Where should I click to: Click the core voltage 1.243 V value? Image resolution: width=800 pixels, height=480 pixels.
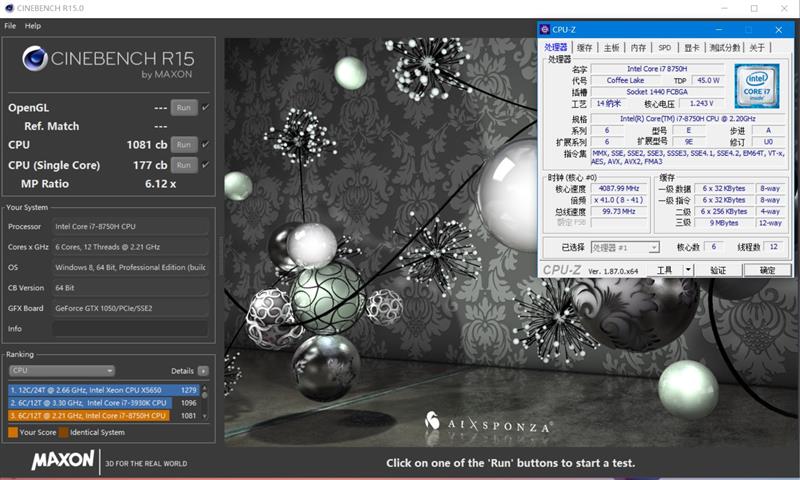coord(702,104)
